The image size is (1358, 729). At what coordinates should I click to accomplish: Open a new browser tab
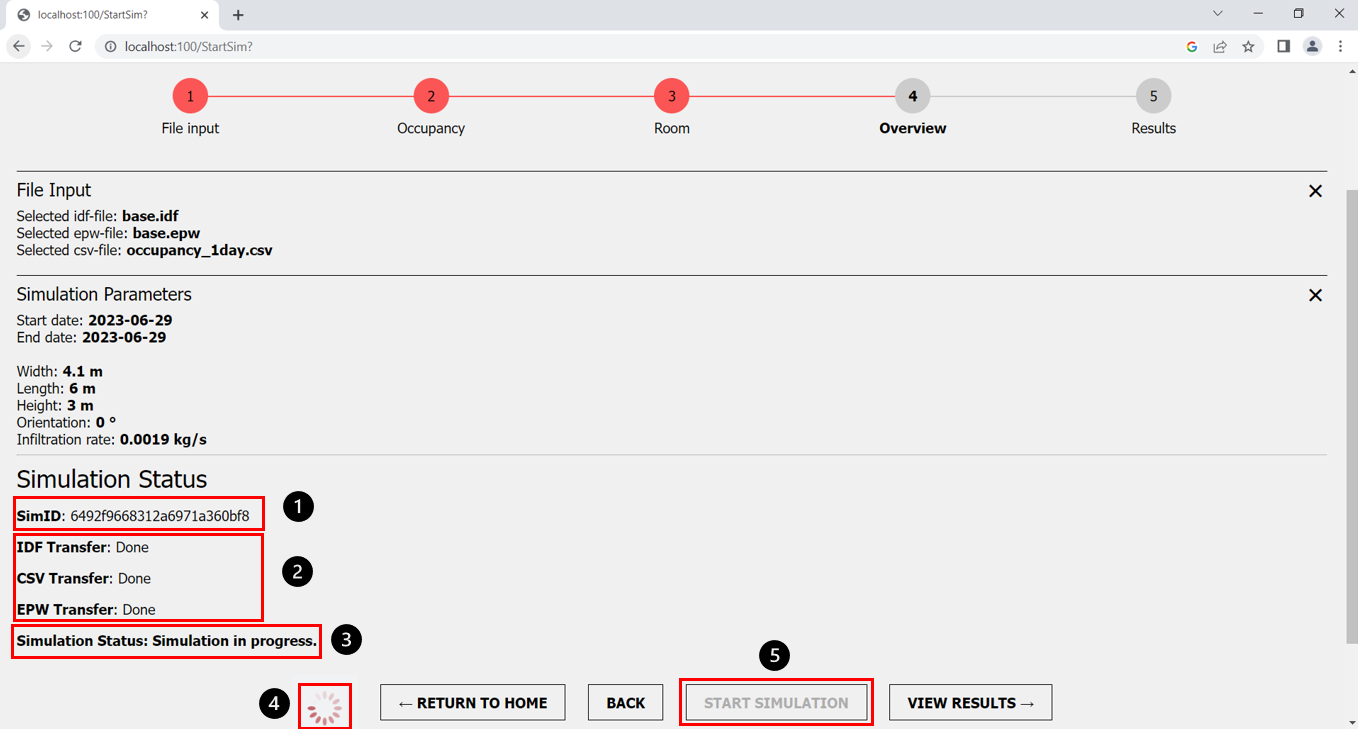238,15
